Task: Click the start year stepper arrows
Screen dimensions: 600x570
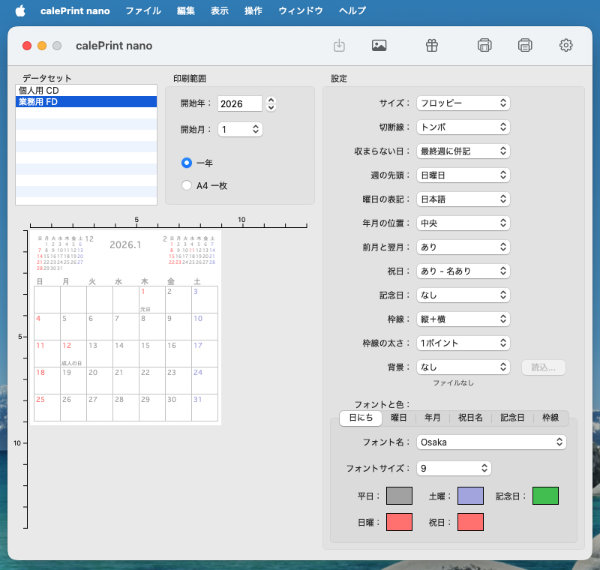Action: [x=271, y=103]
